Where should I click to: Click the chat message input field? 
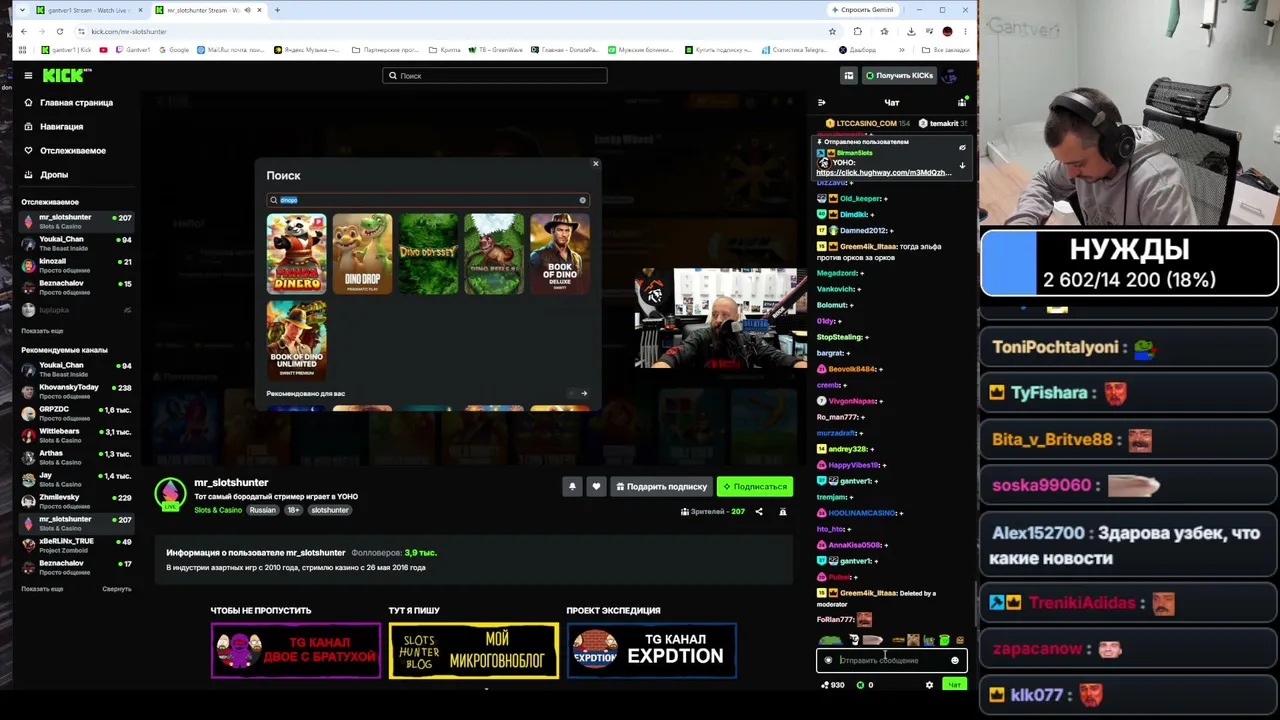point(891,660)
